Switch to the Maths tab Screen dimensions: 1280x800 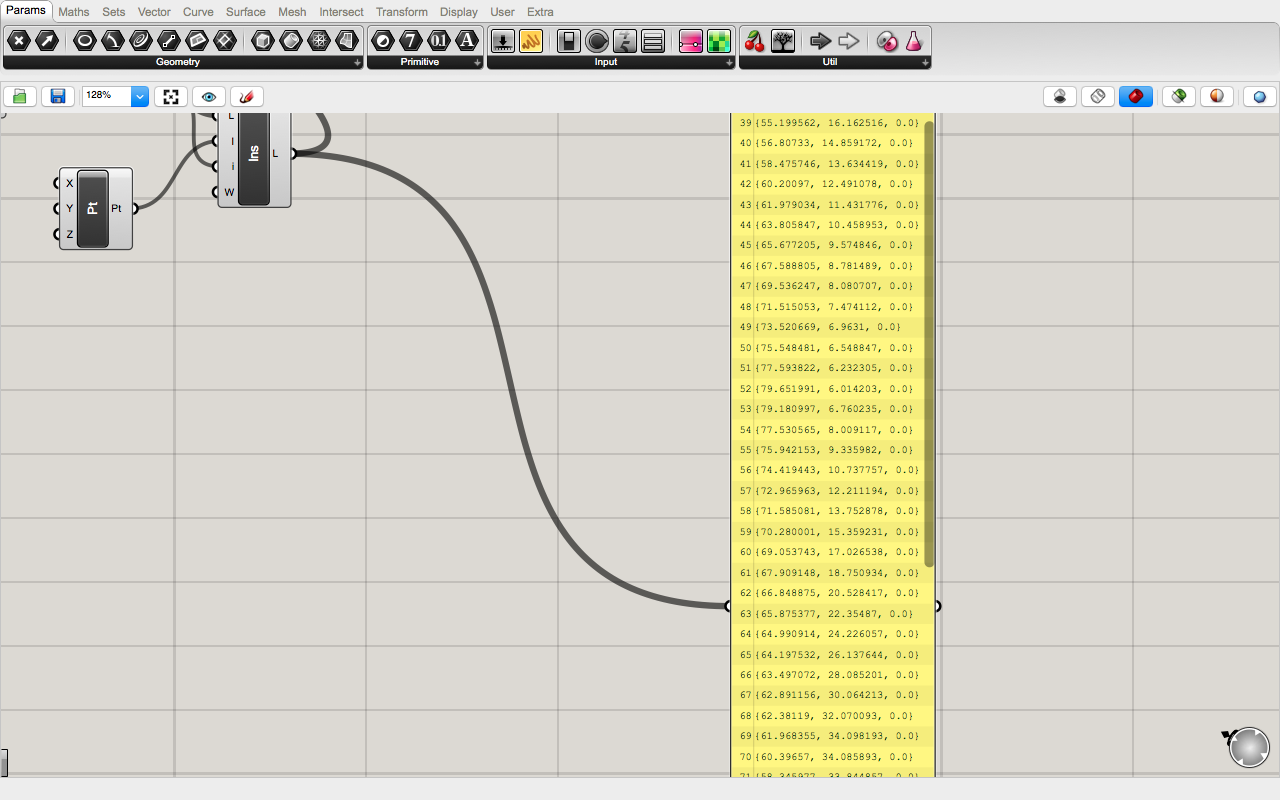click(73, 12)
